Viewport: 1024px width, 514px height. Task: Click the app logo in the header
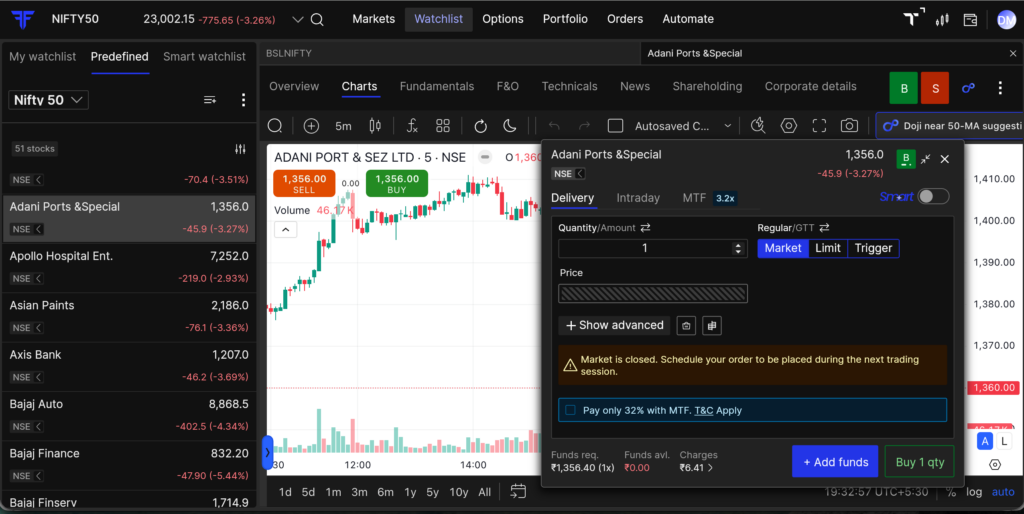tap(23, 20)
